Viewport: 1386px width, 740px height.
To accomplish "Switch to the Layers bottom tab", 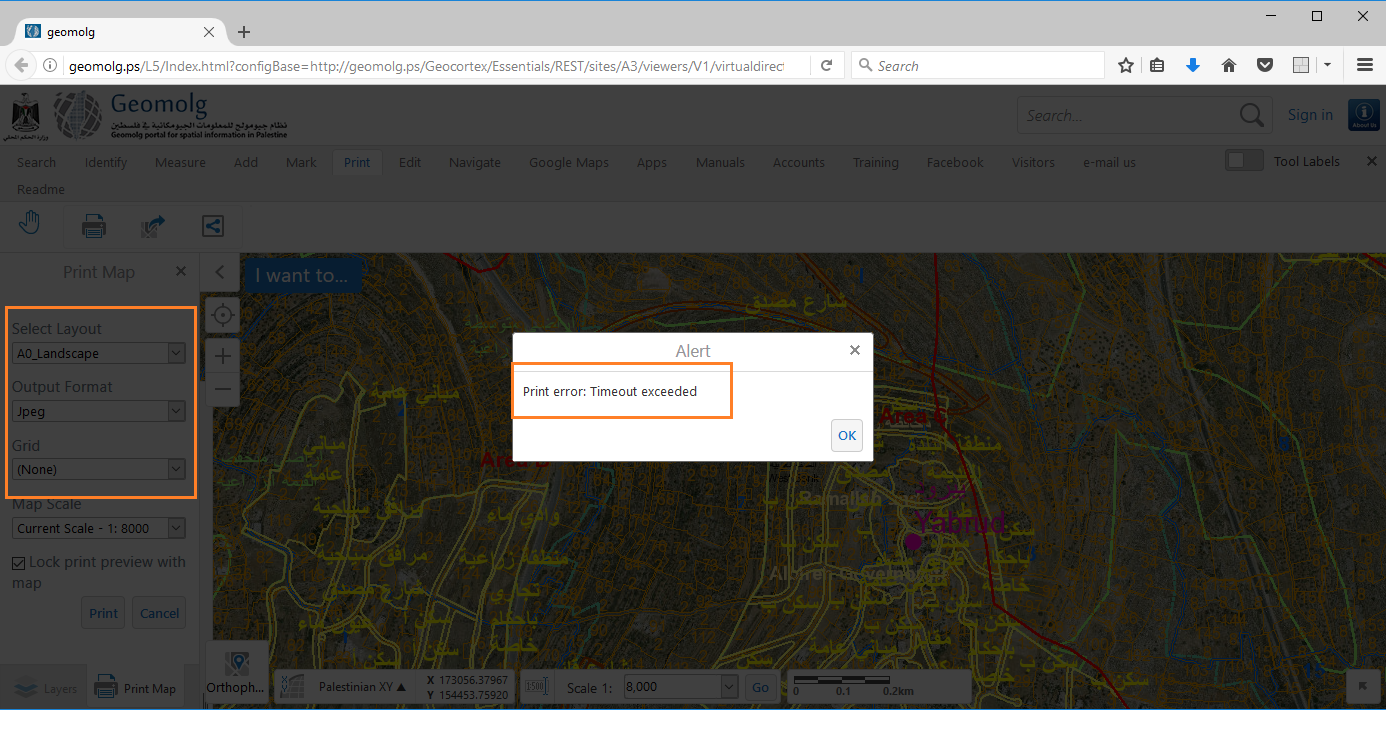I will click(x=43, y=688).
